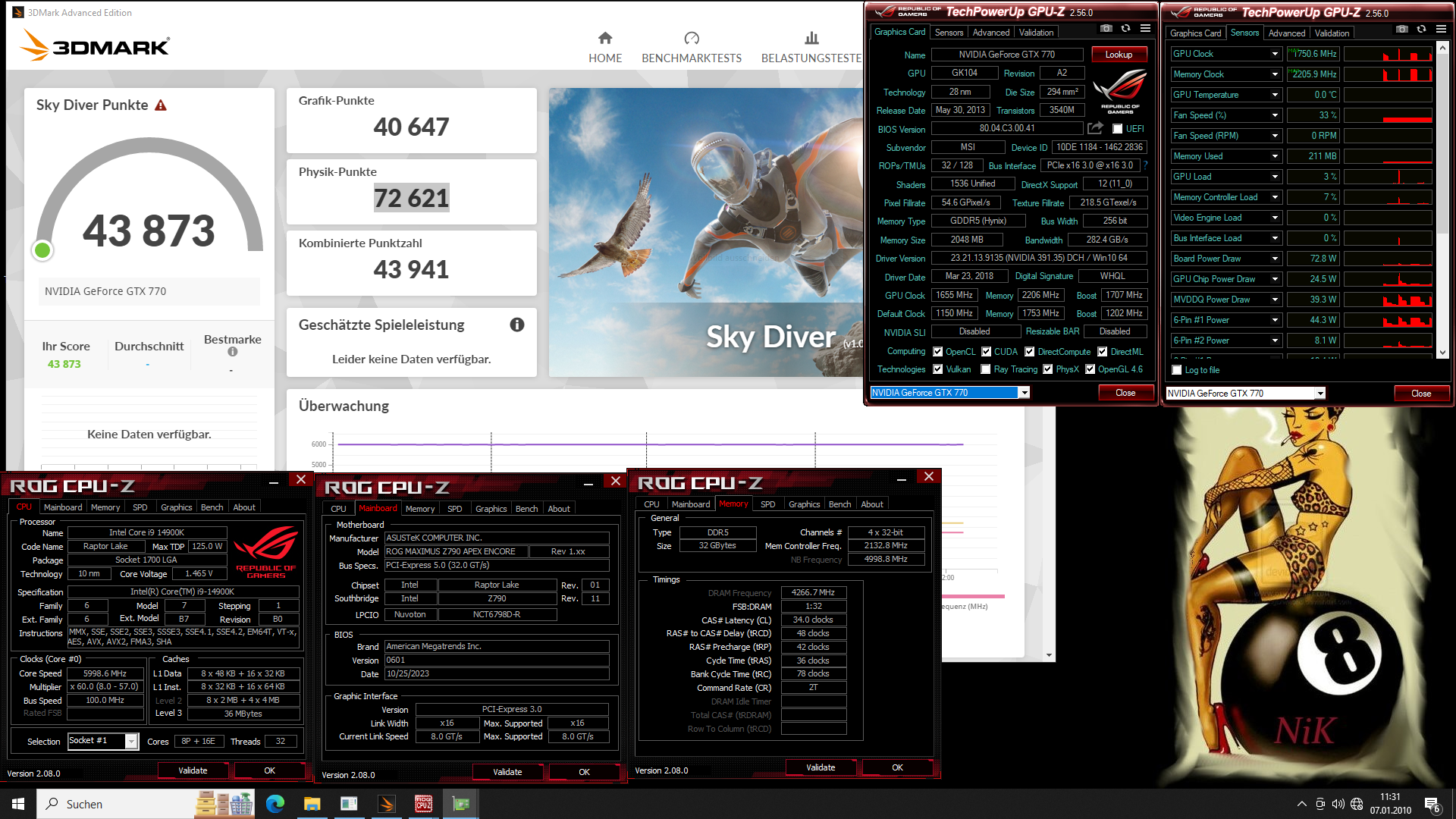Click the Sky Diver score gauge indicator dot
1456x819 pixels.
(x=42, y=250)
